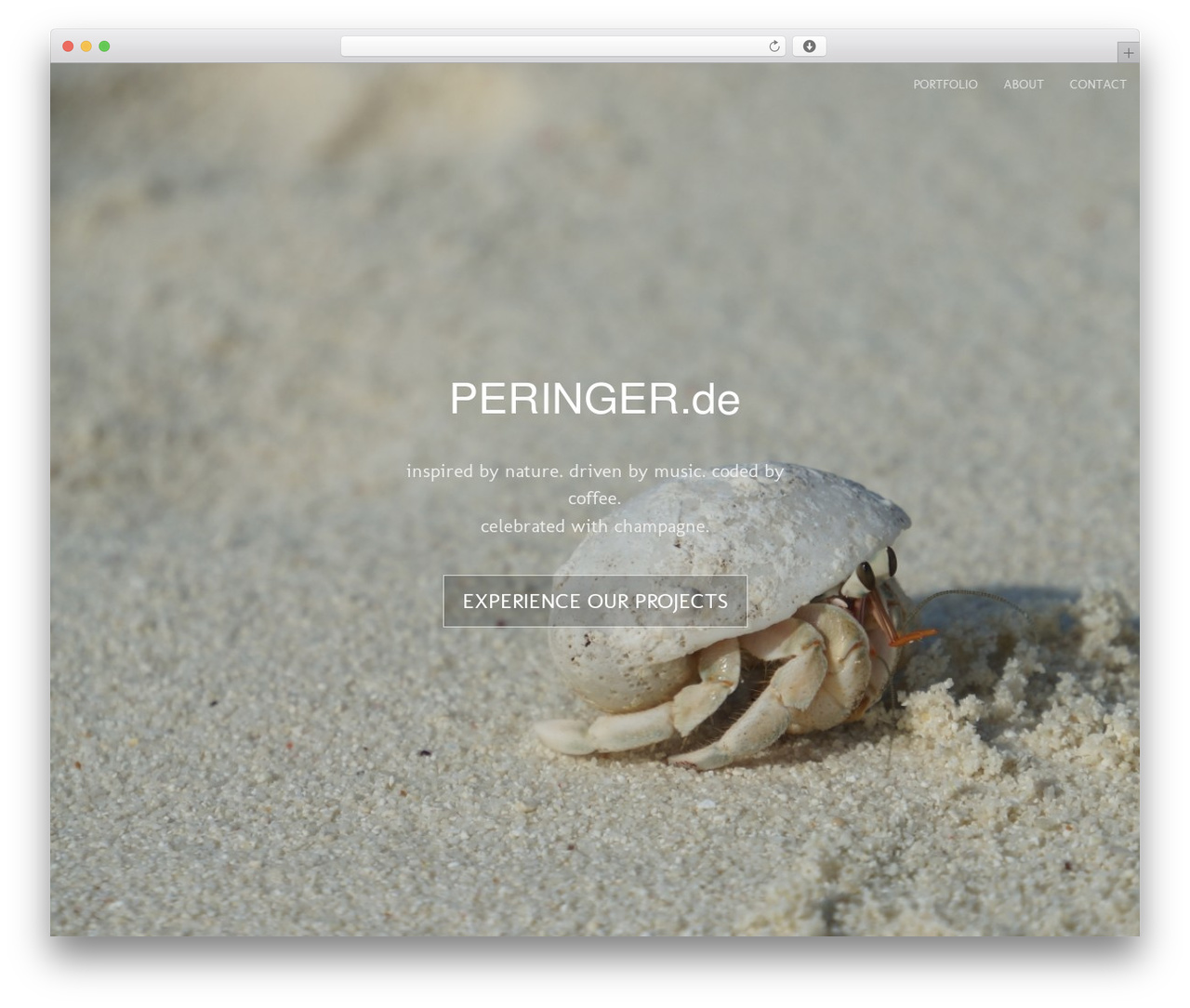This screenshot has width=1190, height=1008.
Task: Open the CONTACT menu link
Action: (x=1098, y=85)
